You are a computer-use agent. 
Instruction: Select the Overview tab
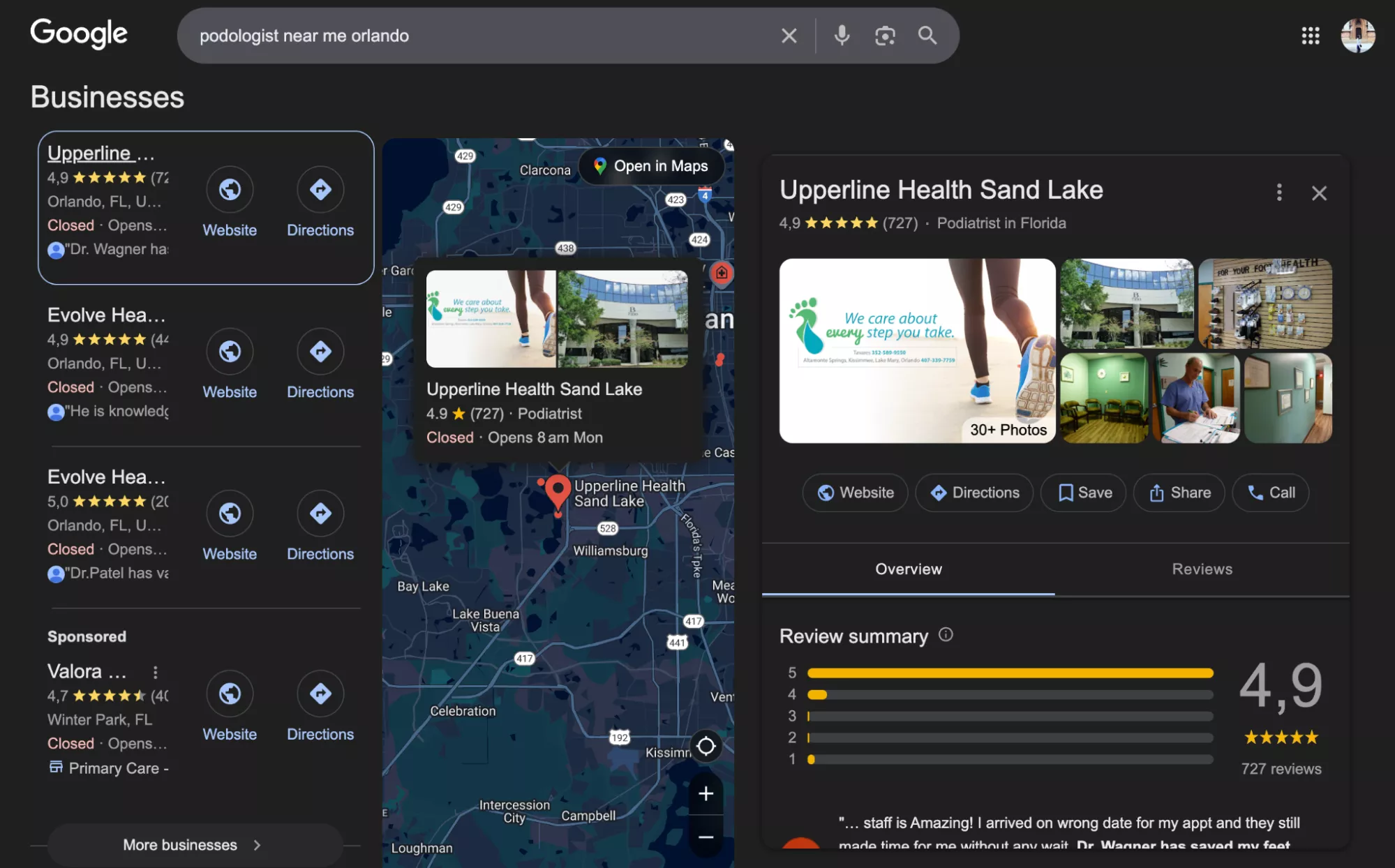(x=908, y=569)
